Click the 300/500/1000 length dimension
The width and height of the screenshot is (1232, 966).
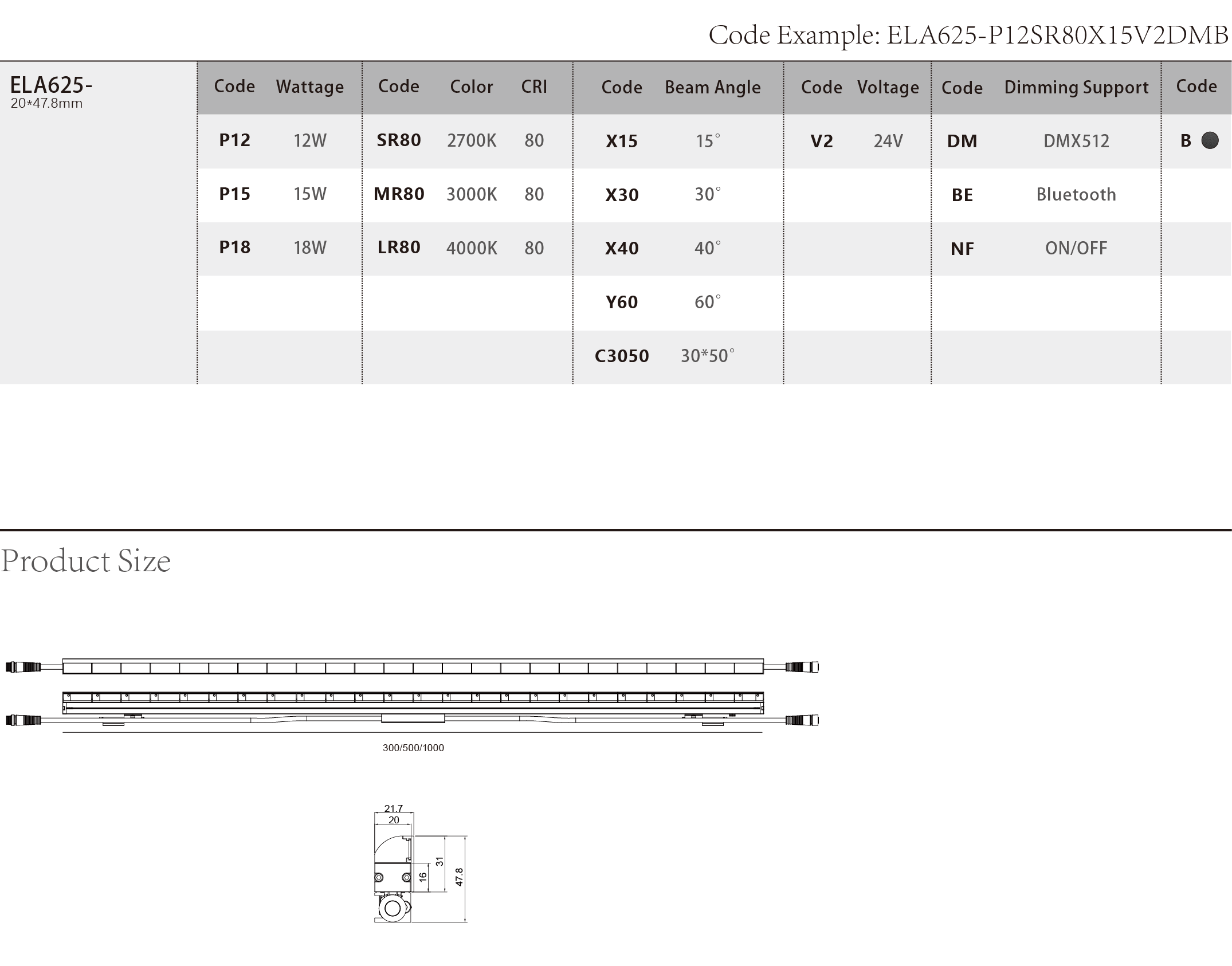click(x=413, y=748)
